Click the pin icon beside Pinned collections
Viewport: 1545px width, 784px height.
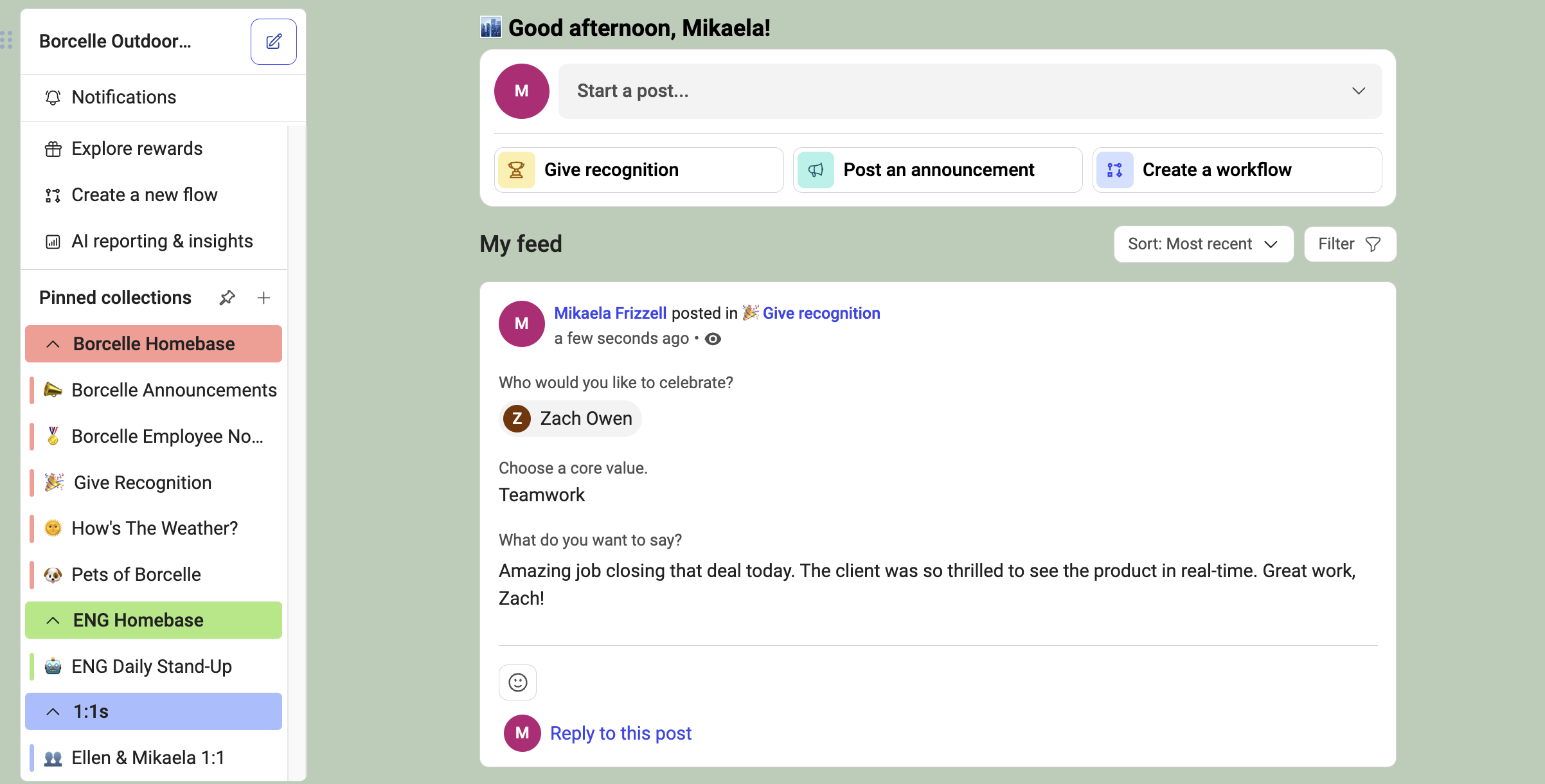pos(227,298)
